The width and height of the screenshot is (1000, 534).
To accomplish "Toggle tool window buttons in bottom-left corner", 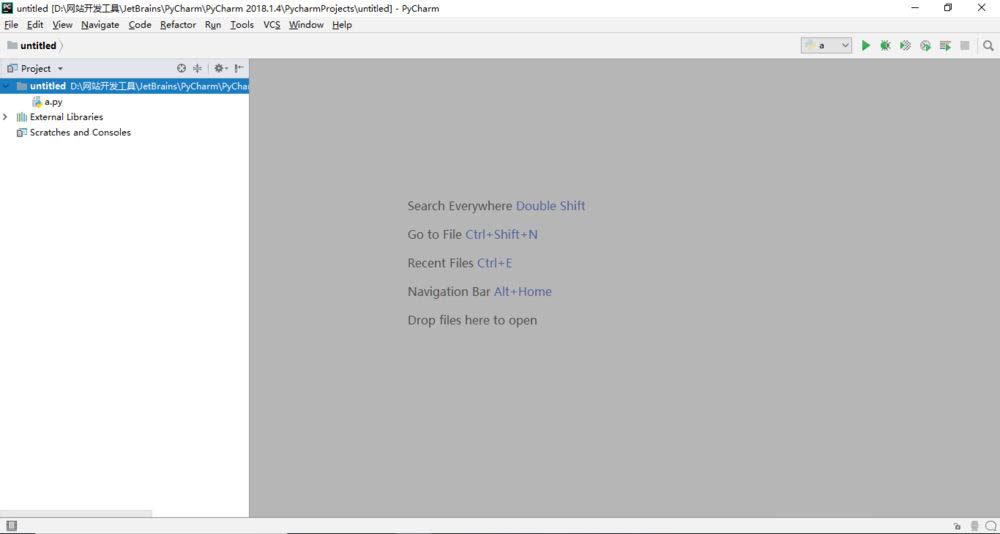I will tap(11, 526).
